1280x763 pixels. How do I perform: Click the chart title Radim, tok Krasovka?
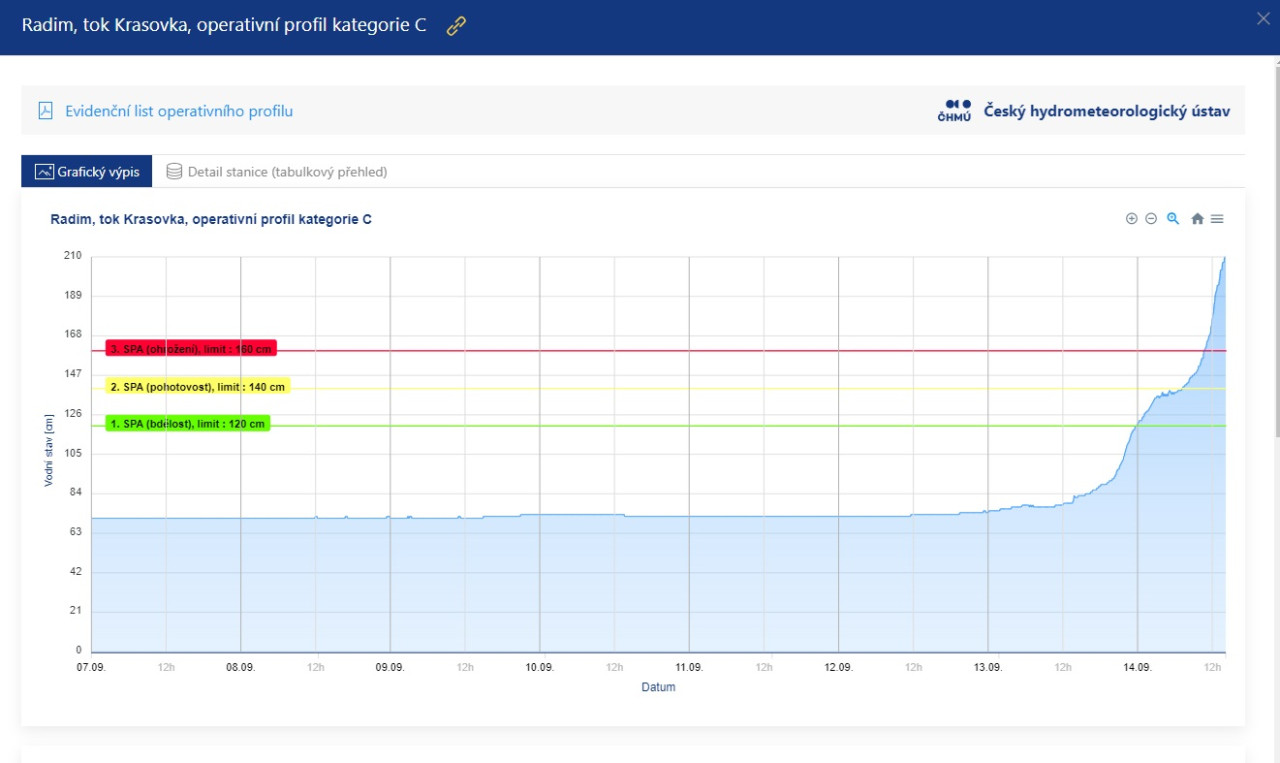click(211, 219)
